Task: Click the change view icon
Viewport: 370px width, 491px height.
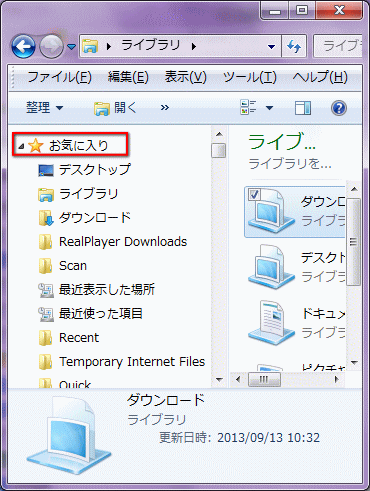Action: (248, 108)
